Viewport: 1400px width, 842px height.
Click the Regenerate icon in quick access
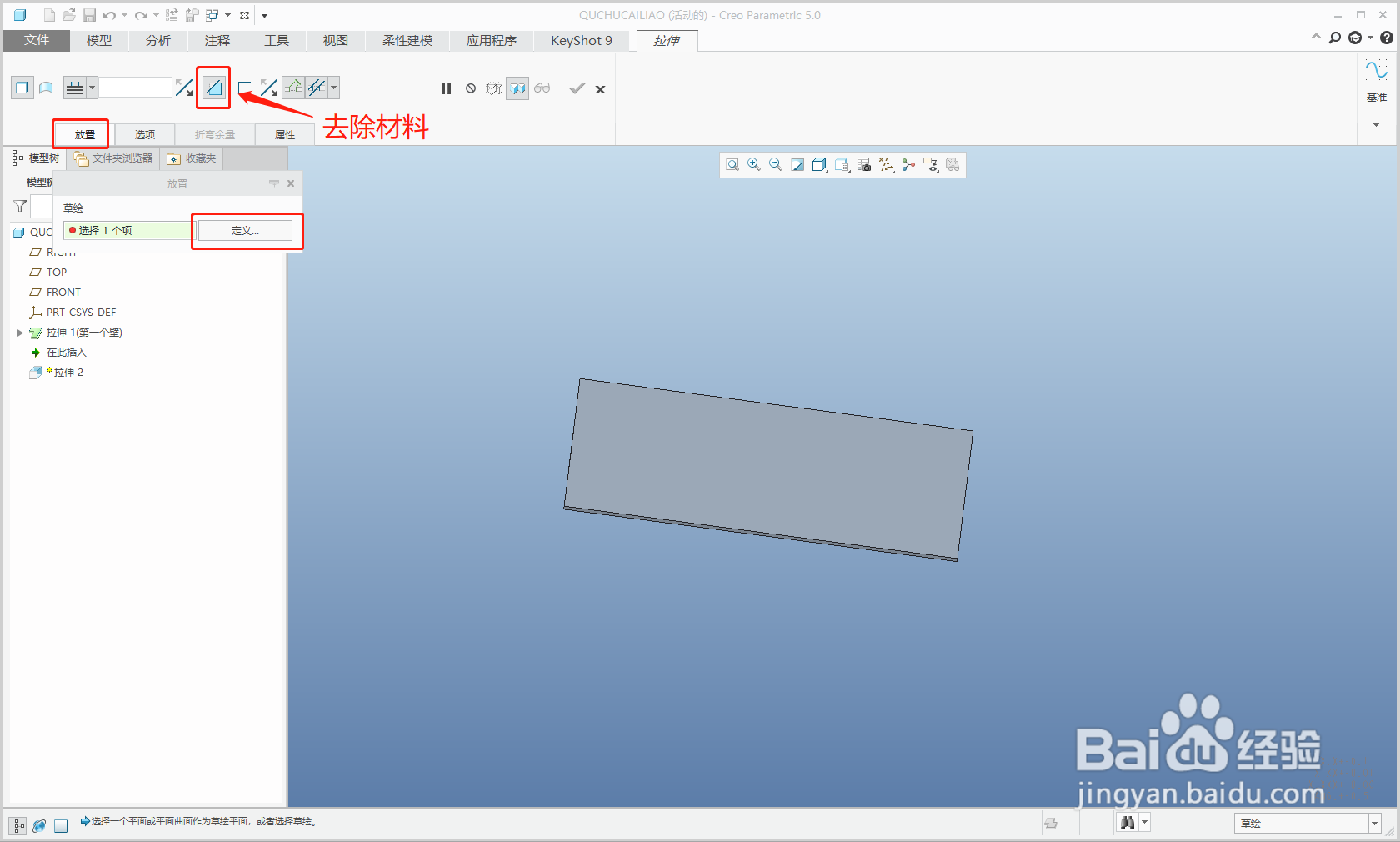pyautogui.click(x=172, y=15)
